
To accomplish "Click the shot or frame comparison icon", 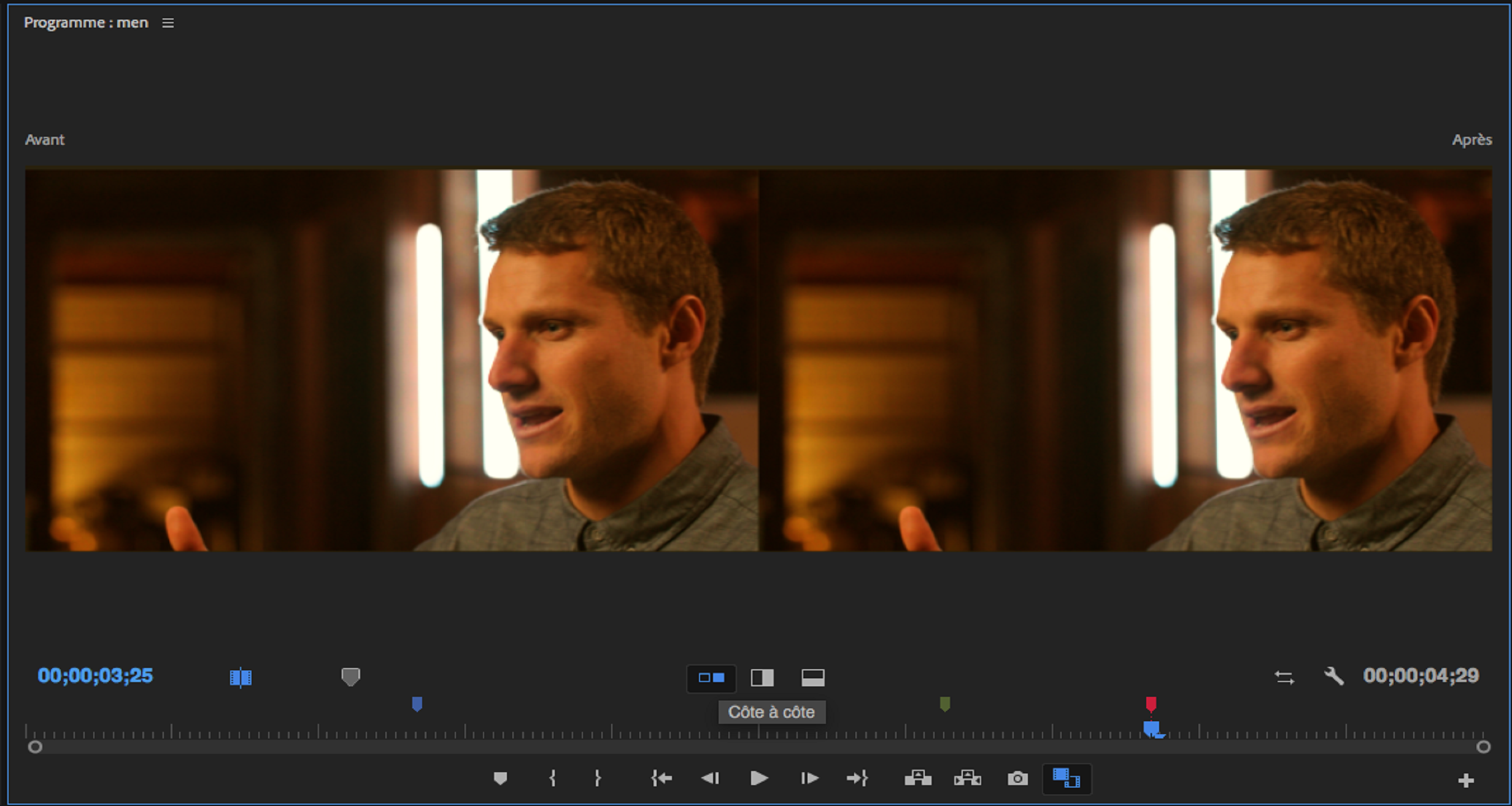I will pos(241,677).
